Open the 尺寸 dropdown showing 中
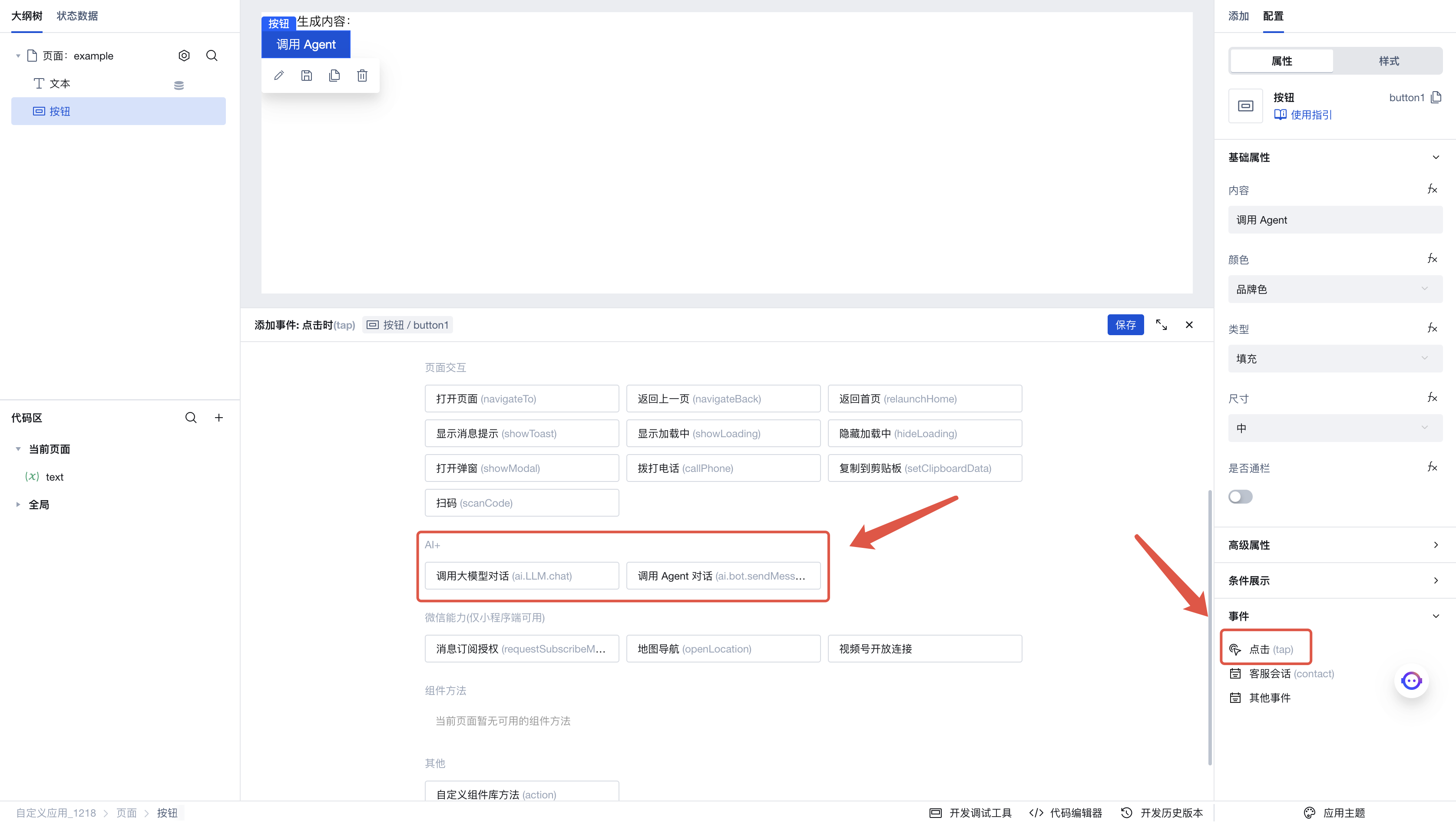1456x824 pixels. tap(1335, 428)
